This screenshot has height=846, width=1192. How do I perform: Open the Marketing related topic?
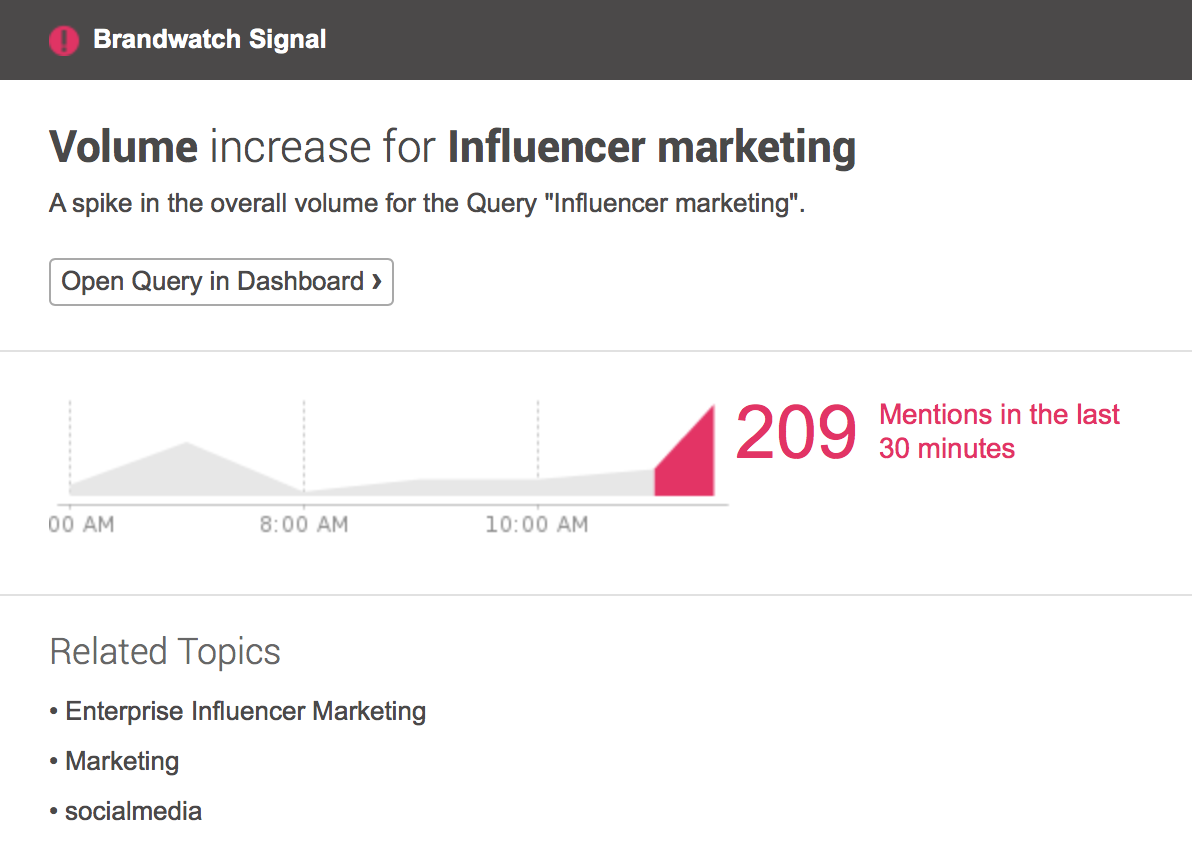point(122,761)
